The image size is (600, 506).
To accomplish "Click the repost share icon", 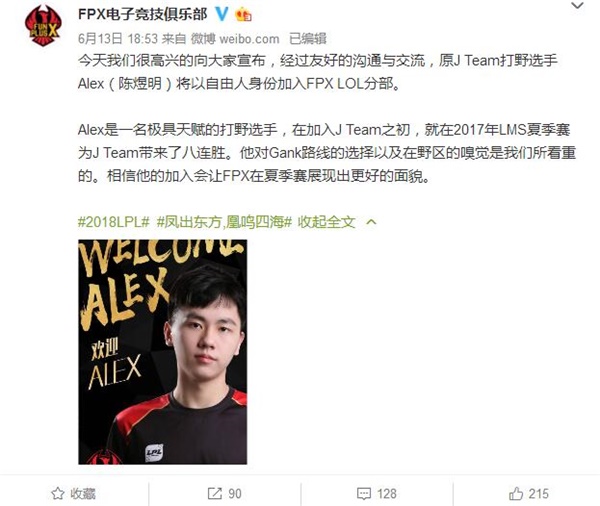I will [214, 493].
